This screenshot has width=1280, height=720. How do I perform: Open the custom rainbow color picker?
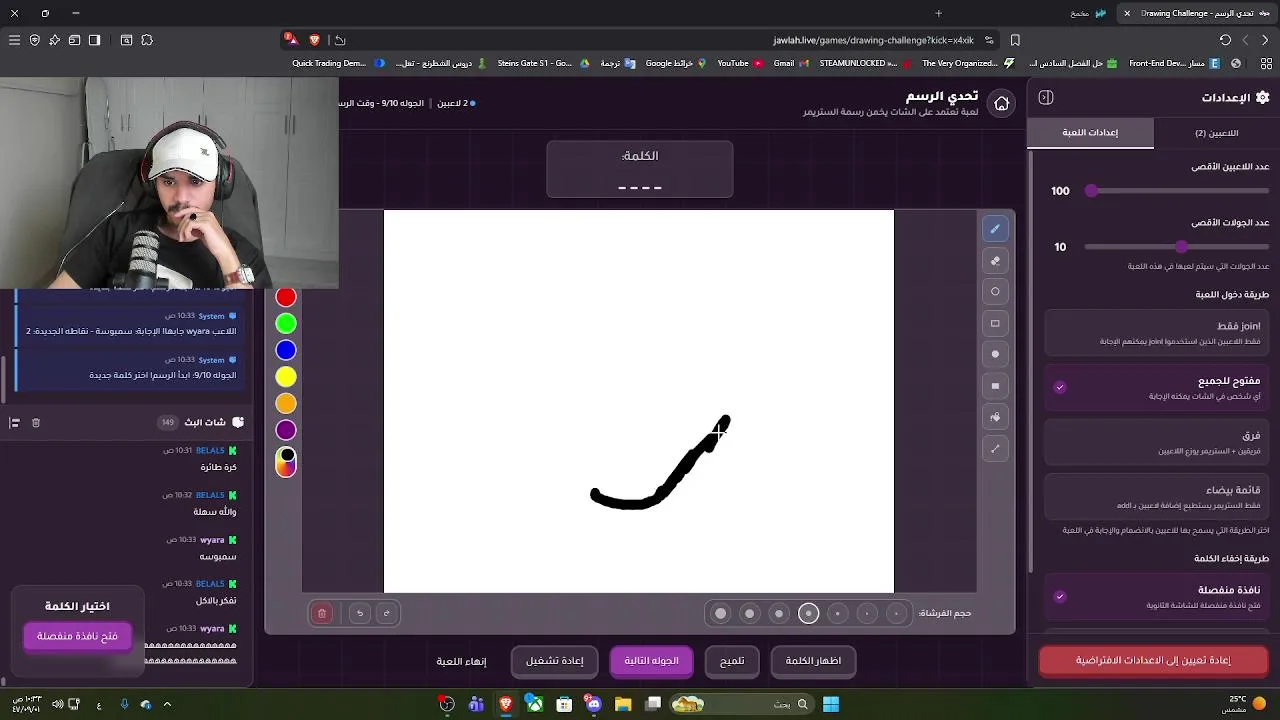(286, 462)
